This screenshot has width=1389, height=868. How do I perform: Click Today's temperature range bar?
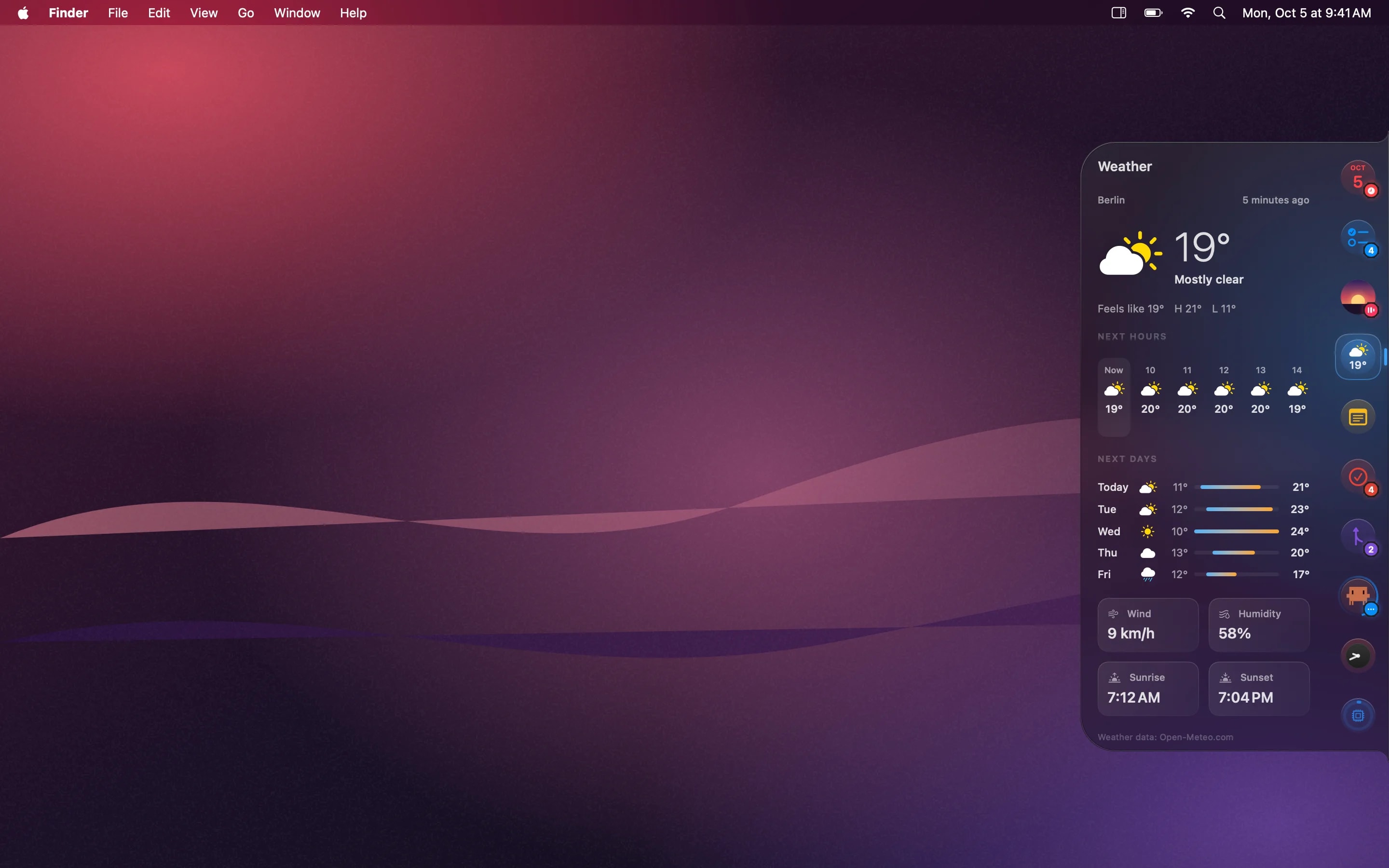tap(1236, 487)
